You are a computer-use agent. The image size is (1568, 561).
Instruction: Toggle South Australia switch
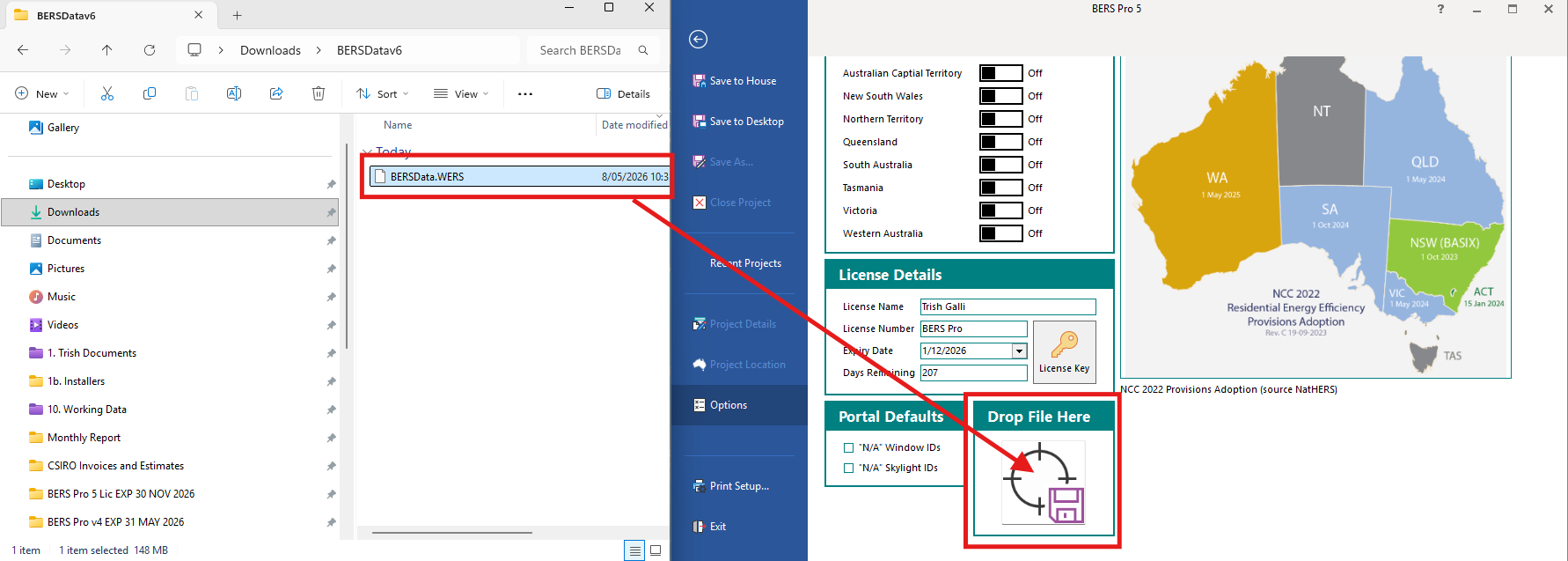coord(1001,165)
